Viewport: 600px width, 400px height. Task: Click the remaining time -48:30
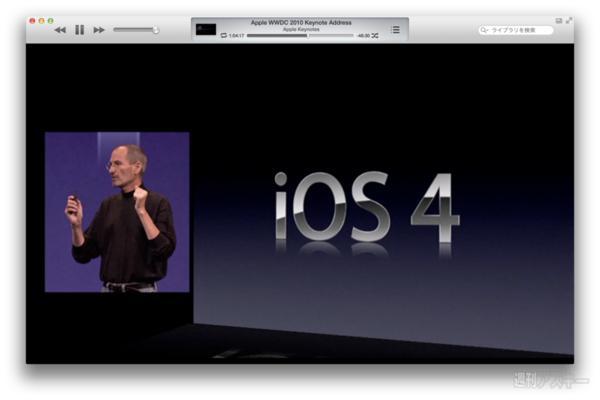(363, 36)
